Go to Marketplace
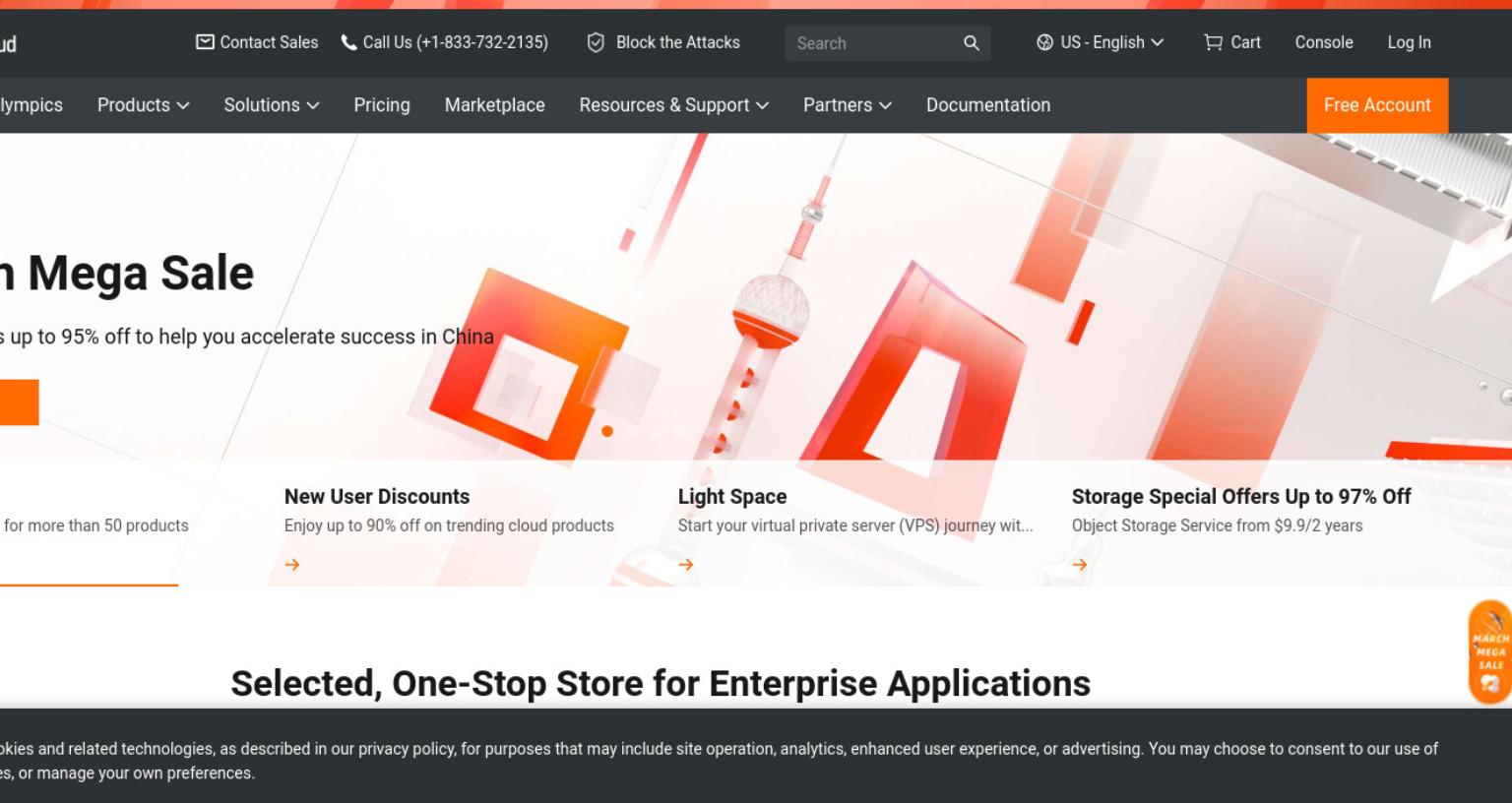The height and width of the screenshot is (803, 1512). point(495,105)
